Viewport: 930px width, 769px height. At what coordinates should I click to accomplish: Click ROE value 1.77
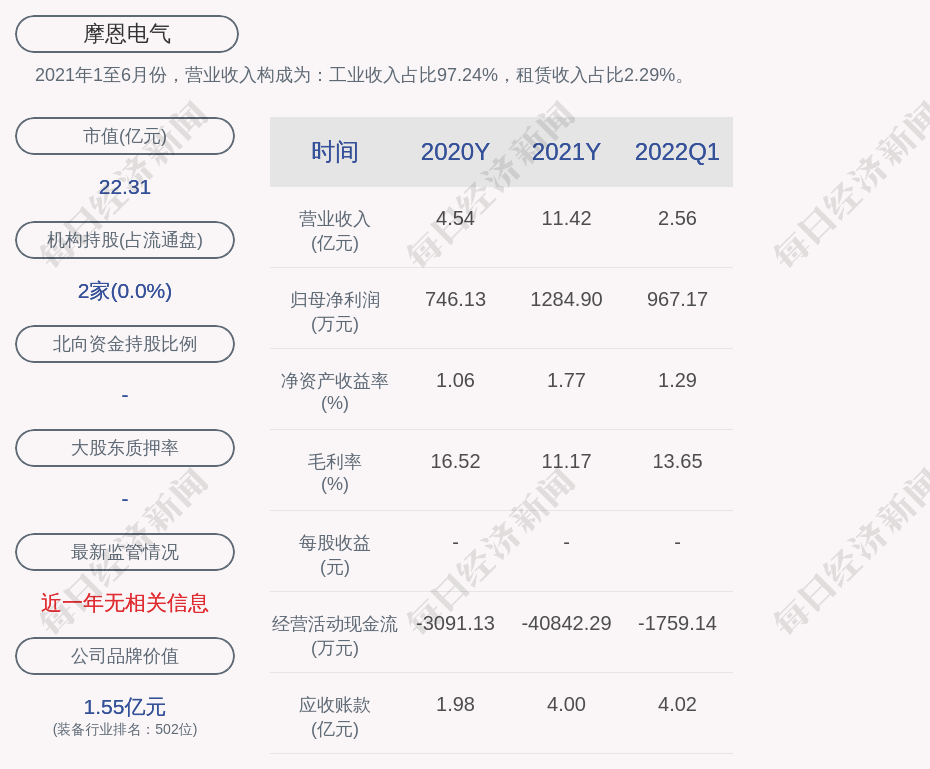tap(566, 380)
